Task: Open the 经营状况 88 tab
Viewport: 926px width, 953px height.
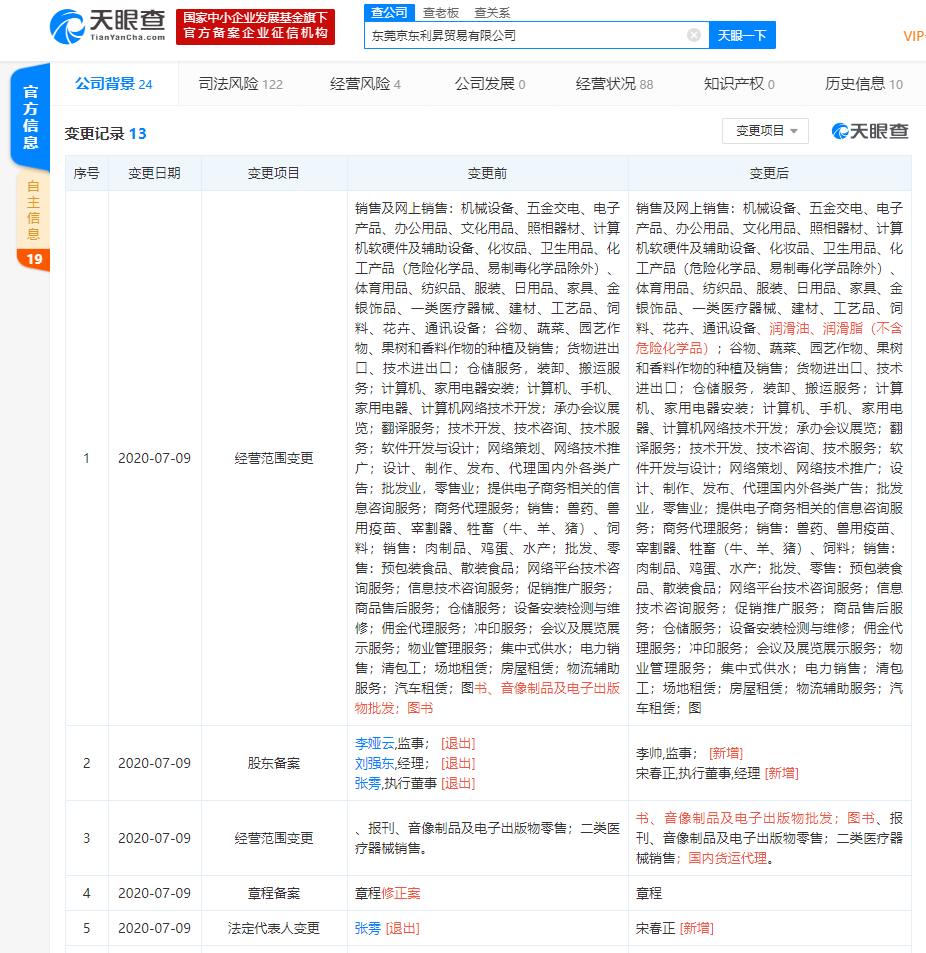Action: pyautogui.click(x=614, y=84)
